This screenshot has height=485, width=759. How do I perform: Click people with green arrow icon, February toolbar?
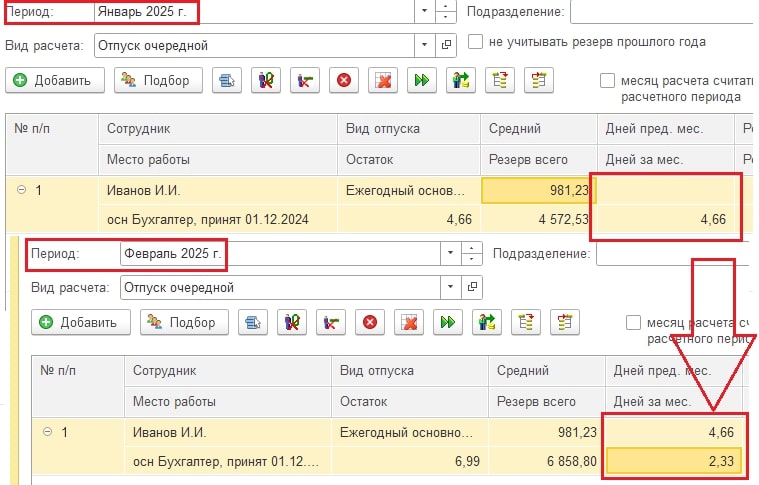[x=487, y=322]
